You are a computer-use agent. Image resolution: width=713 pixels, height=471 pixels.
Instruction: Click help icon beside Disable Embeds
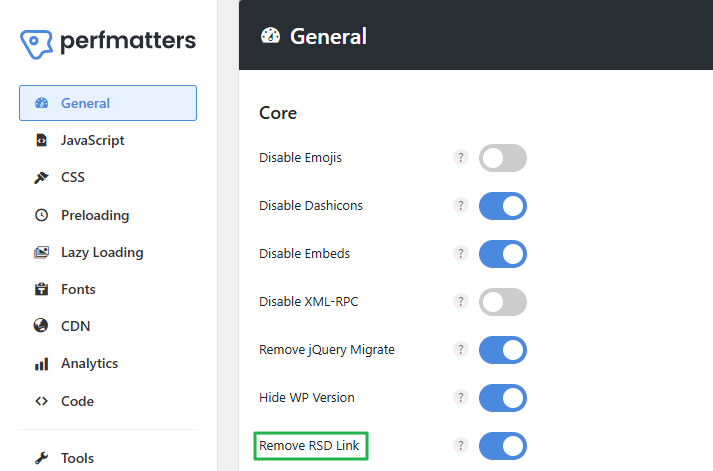(461, 254)
